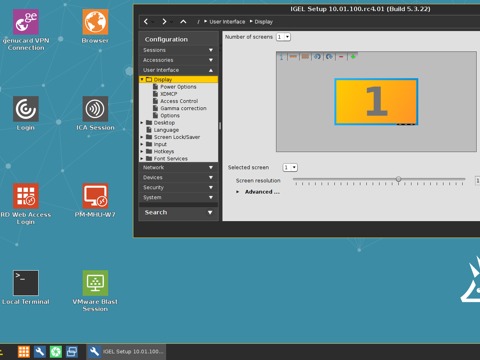480x360 pixels.
Task: Go back with the left arrow navigation button
Action: (146, 22)
